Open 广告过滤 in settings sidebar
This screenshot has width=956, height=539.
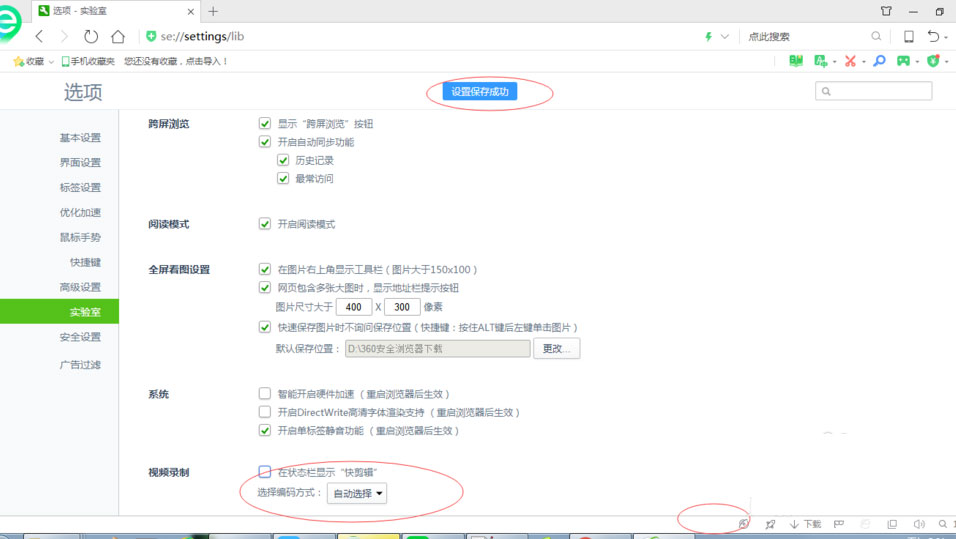(80, 365)
